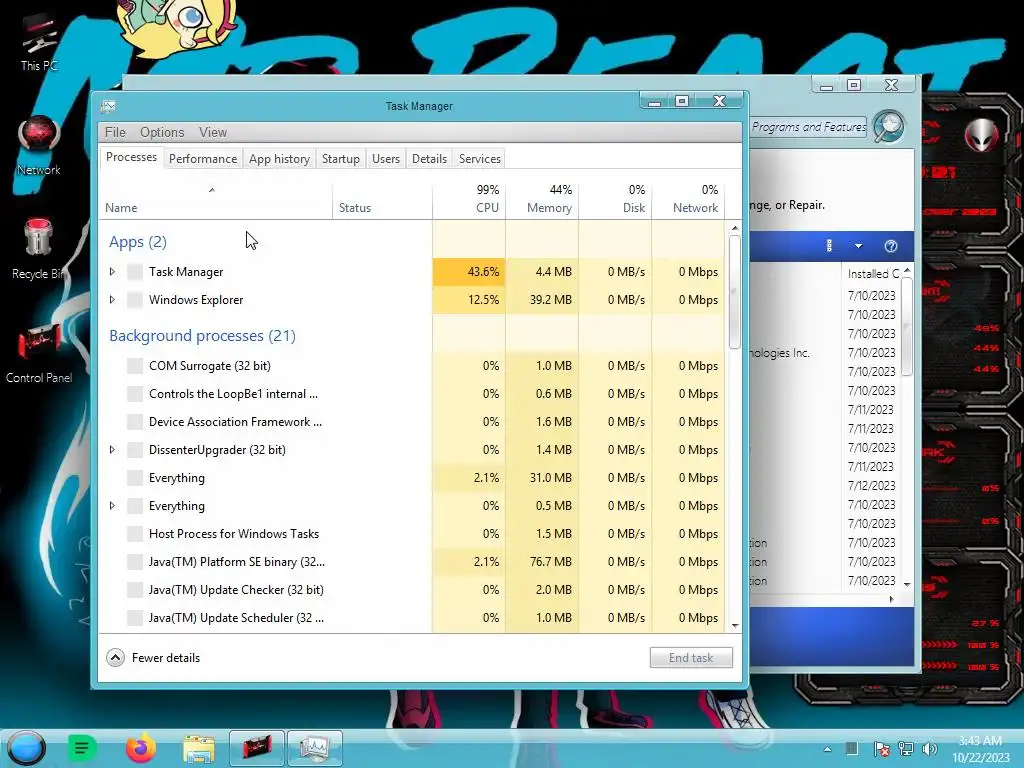1024x768 pixels.
Task: Open view options dropdown arrow in Programs and Features
Action: coord(859,246)
